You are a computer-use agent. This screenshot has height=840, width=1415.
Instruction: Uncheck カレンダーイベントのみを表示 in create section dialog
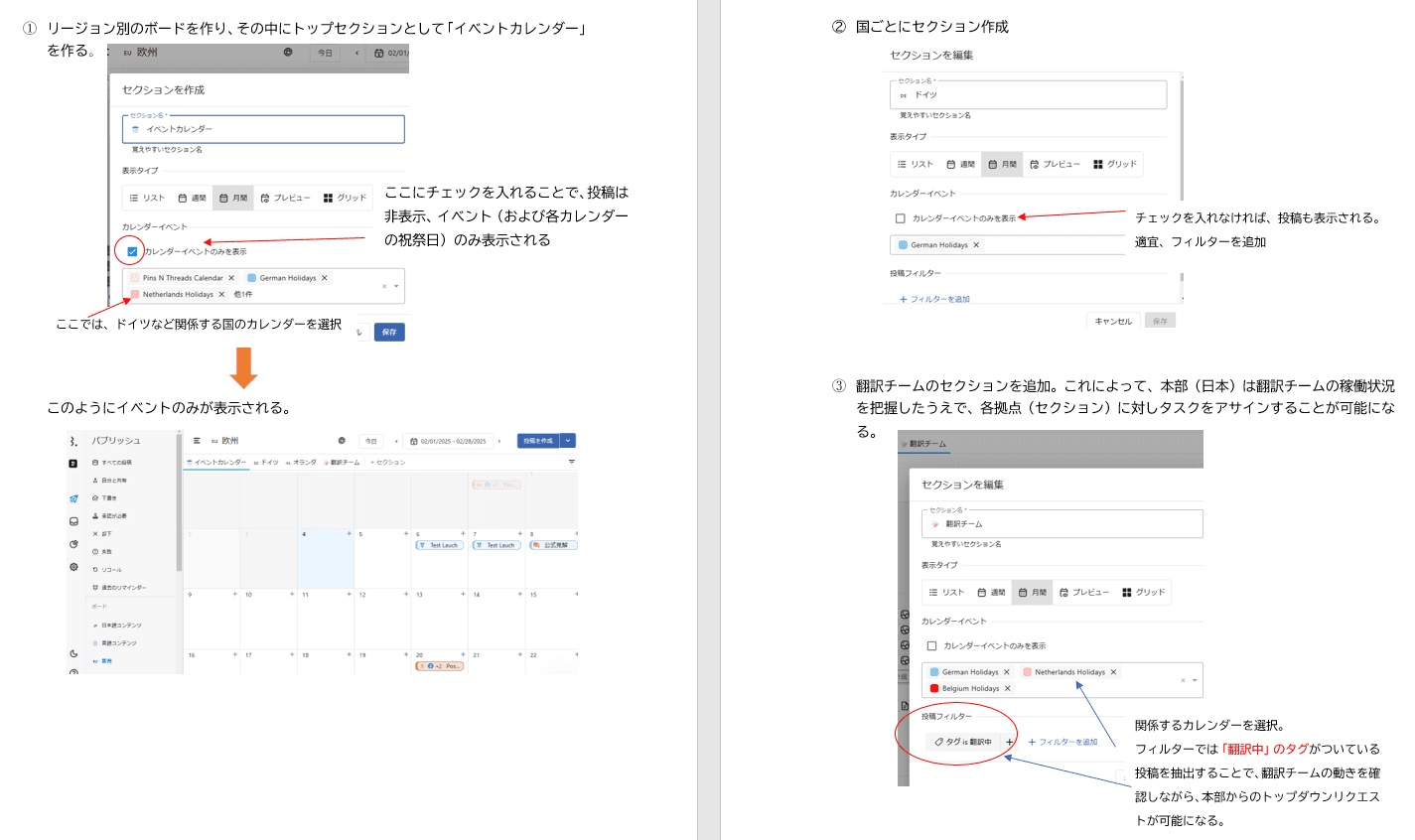[x=132, y=251]
